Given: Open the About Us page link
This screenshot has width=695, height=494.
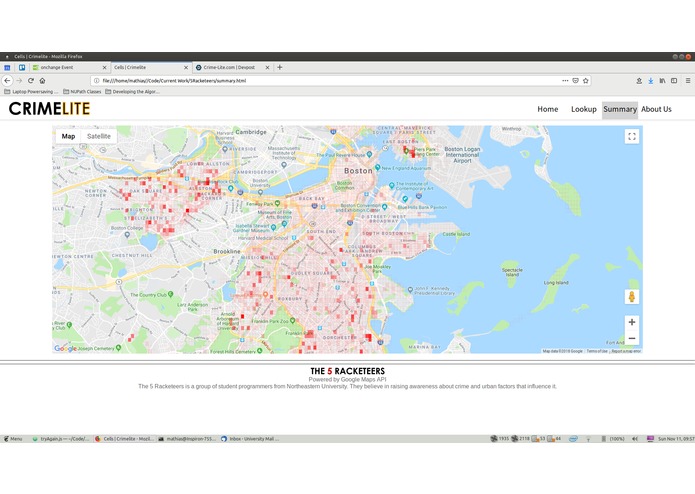Looking at the screenshot, I should [x=656, y=109].
